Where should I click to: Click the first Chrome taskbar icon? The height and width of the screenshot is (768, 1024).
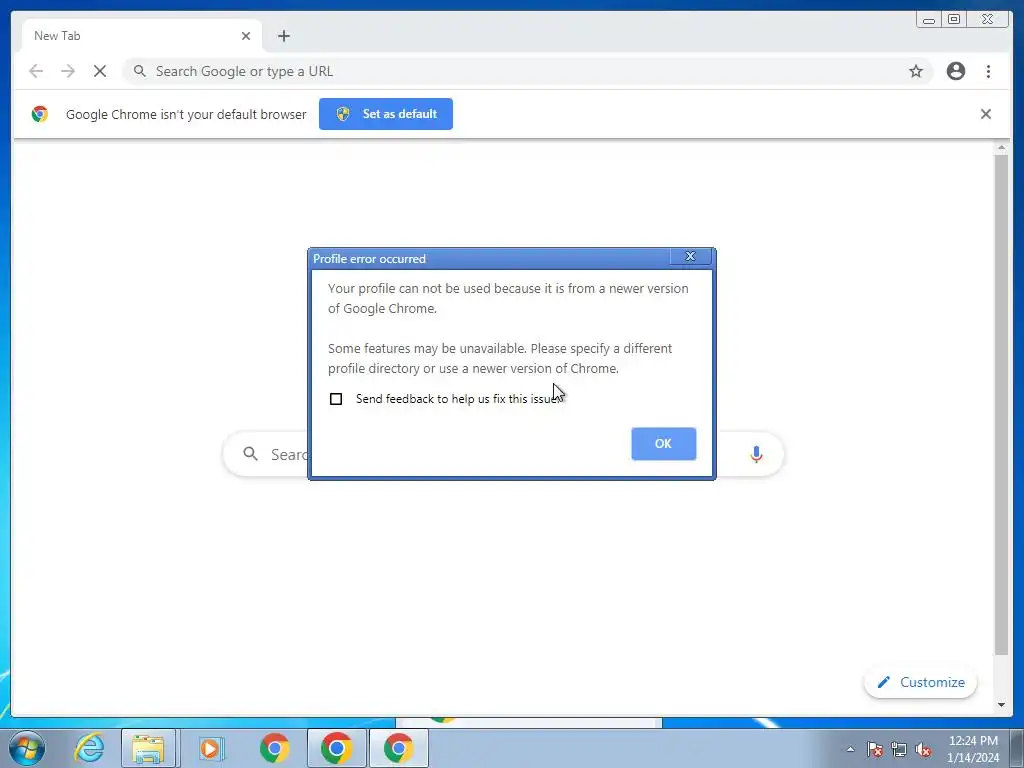click(274, 748)
